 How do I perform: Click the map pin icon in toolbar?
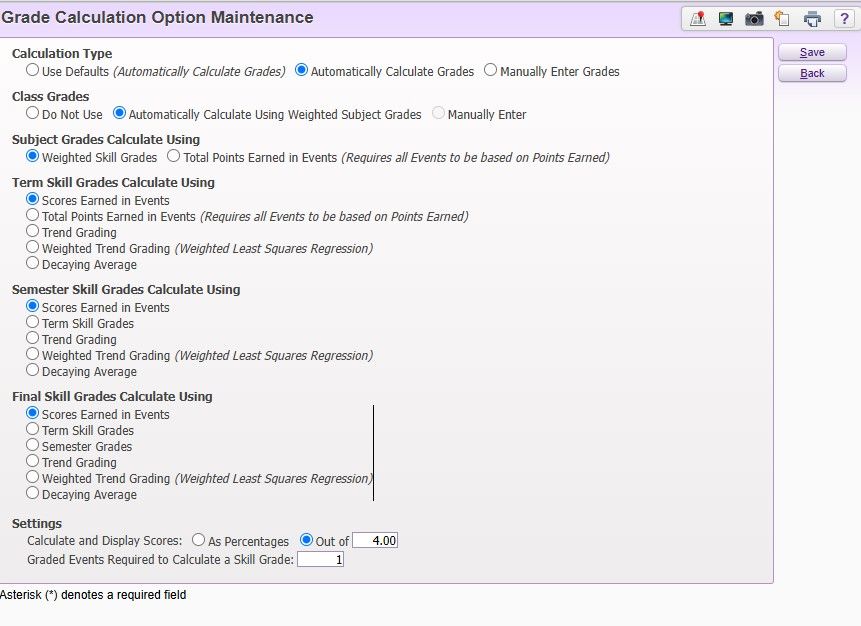click(x=697, y=19)
